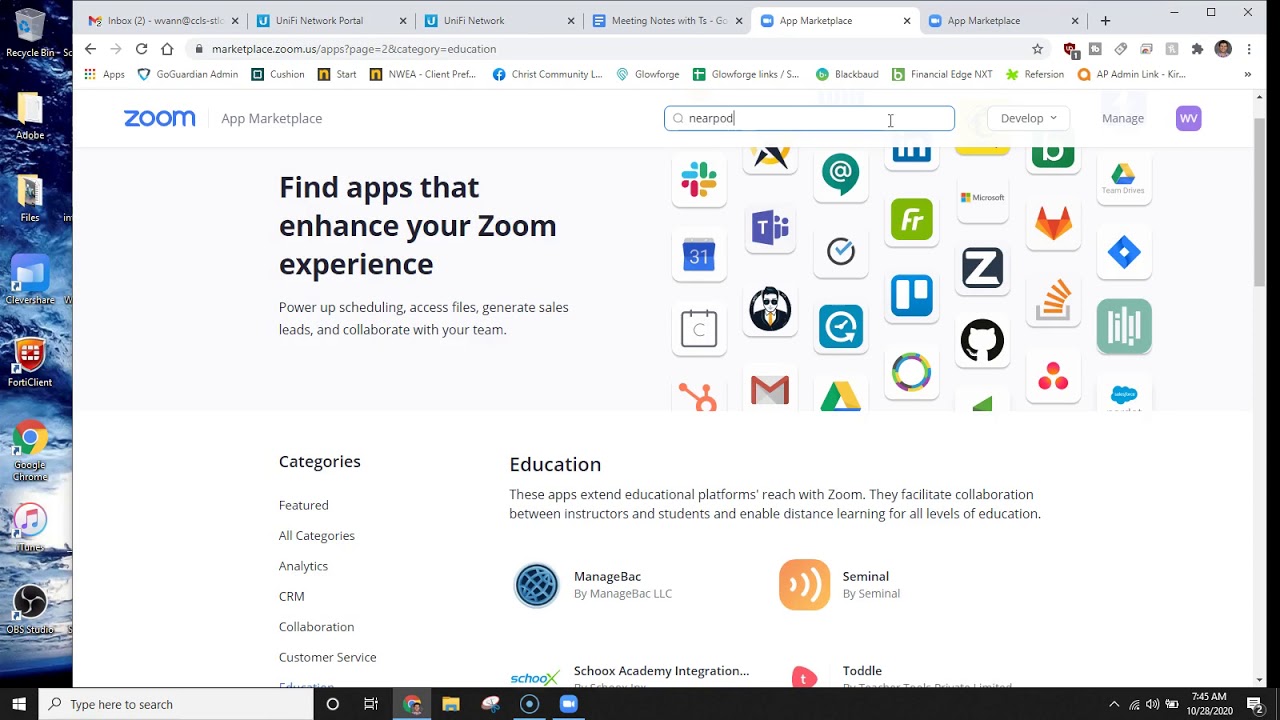Open Financial Edge NXT bookmark
This screenshot has height=720, width=1280.
pyautogui.click(x=942, y=74)
